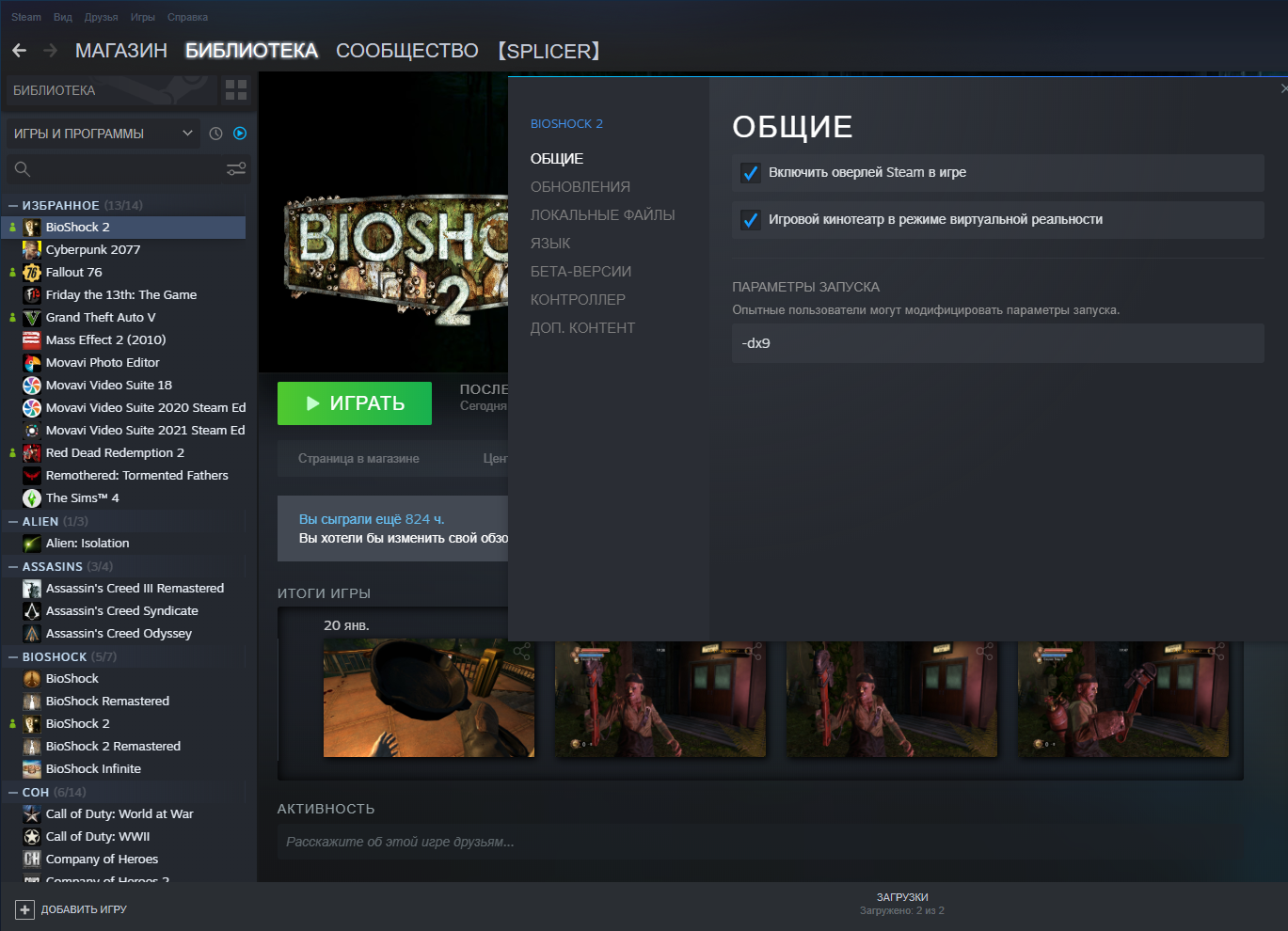This screenshot has height=931, width=1288.
Task: Go forward with the navigation arrow
Action: click(51, 51)
